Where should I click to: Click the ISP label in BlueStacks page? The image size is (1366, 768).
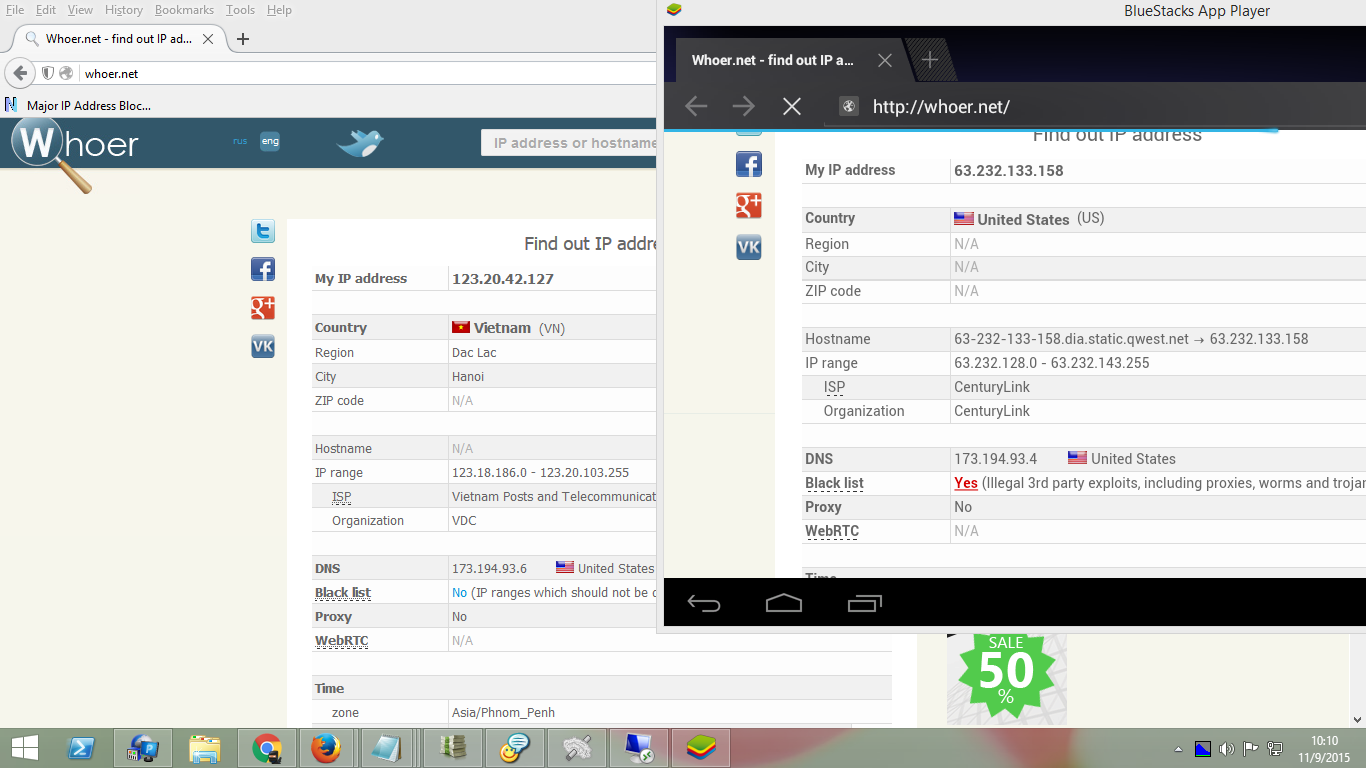coord(834,387)
